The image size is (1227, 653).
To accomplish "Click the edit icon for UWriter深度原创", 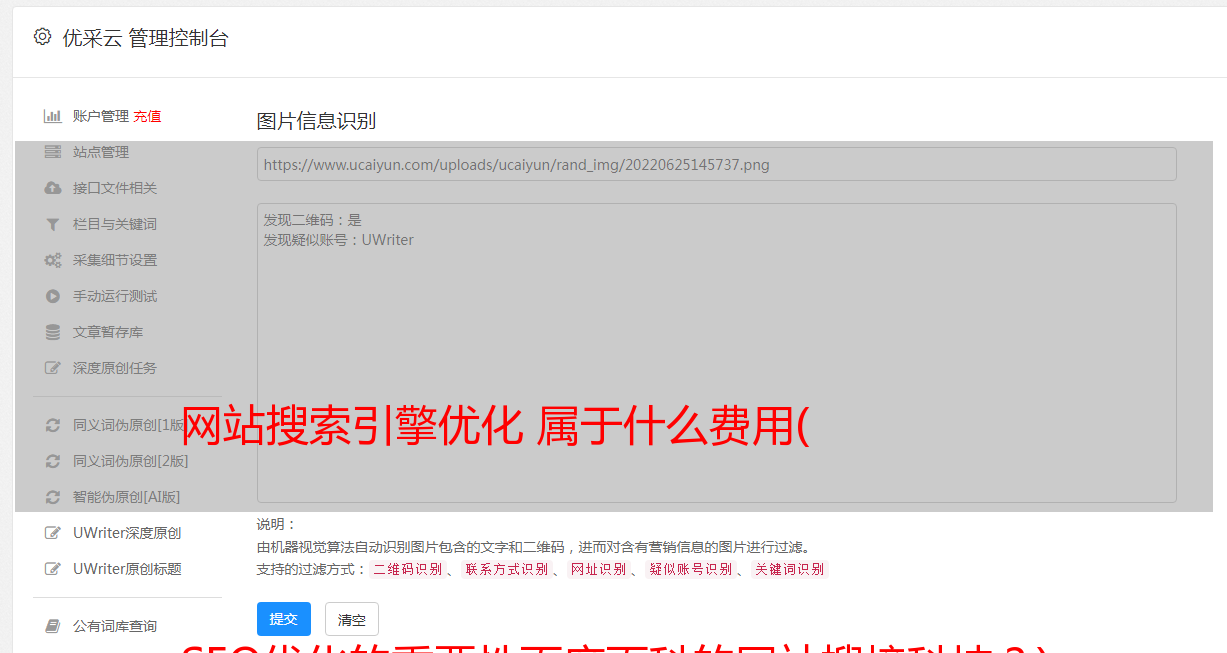I will click(x=53, y=533).
